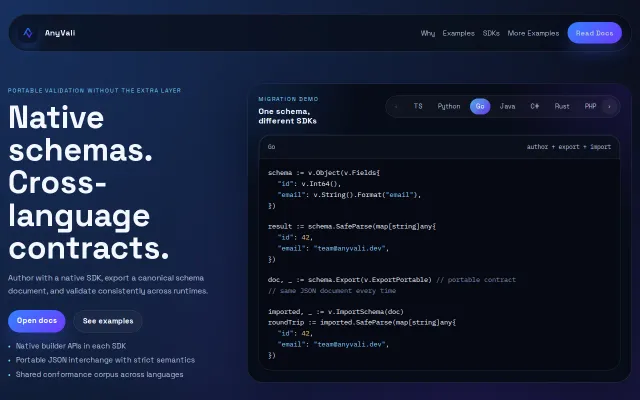Click the 'imported, _ := v.ImportSchema(doc)' line
The height and width of the screenshot is (400, 640).
point(336,312)
